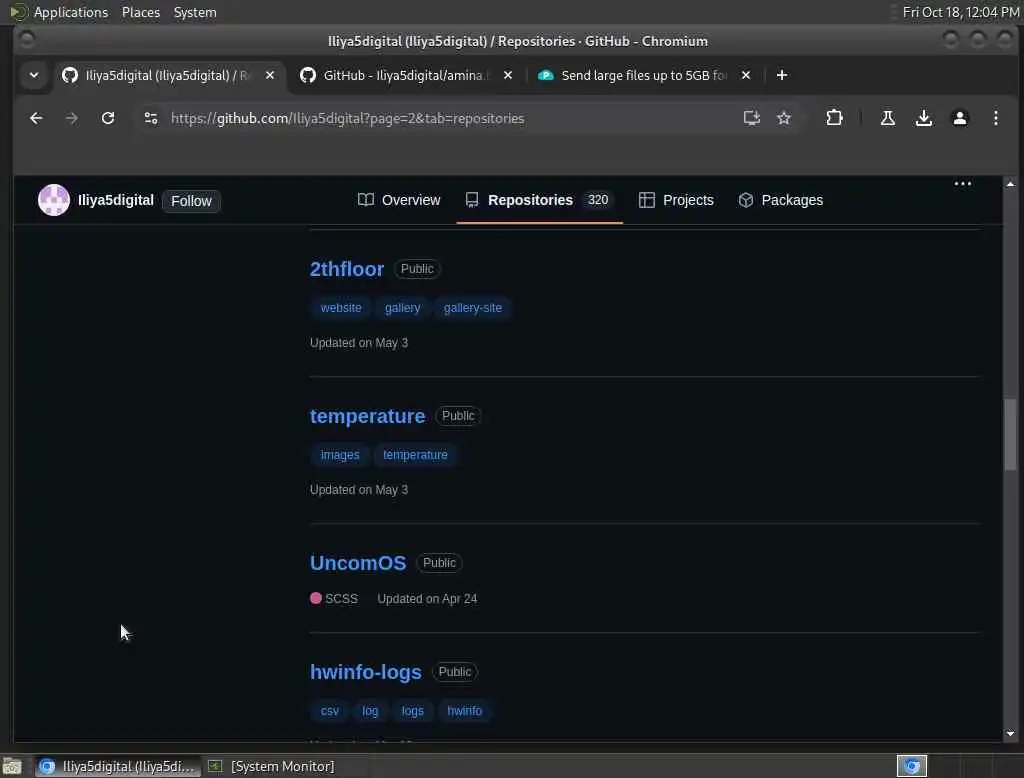Switch to Send large files up to 5GB tab
The image size is (1024, 778).
644,75
